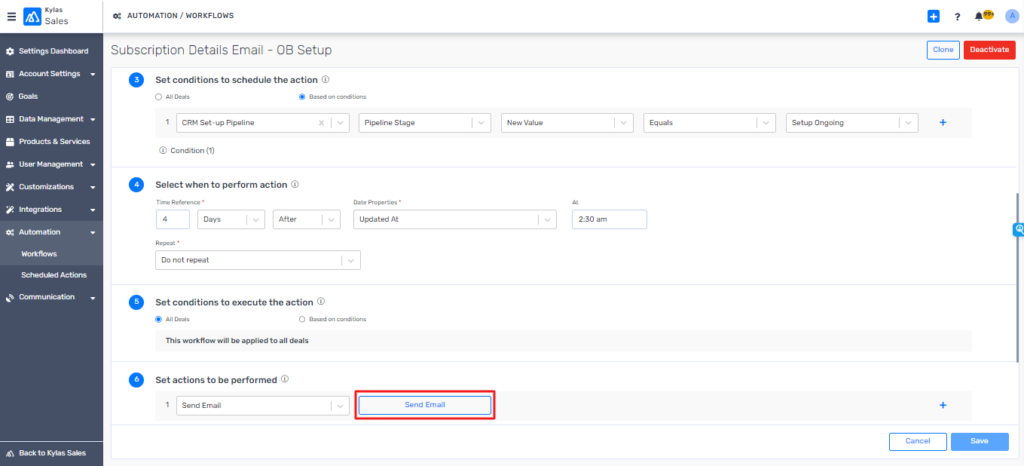
Task: Add another condition with plus icon
Action: pyautogui.click(x=942, y=122)
